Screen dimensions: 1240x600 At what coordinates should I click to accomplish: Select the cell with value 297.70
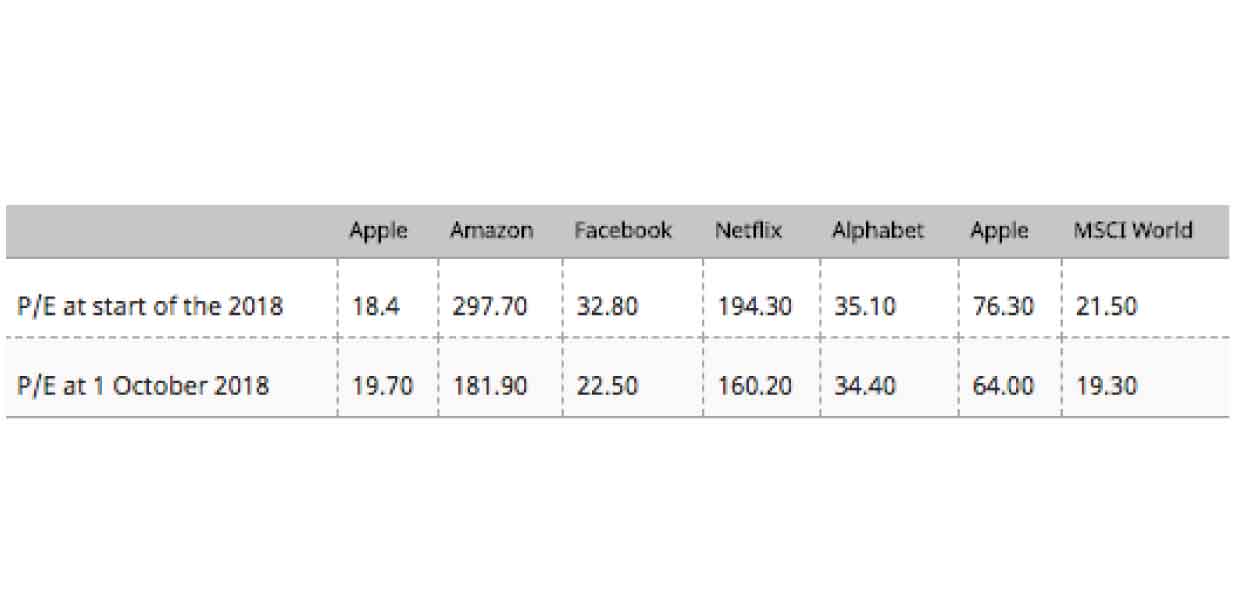pos(490,306)
